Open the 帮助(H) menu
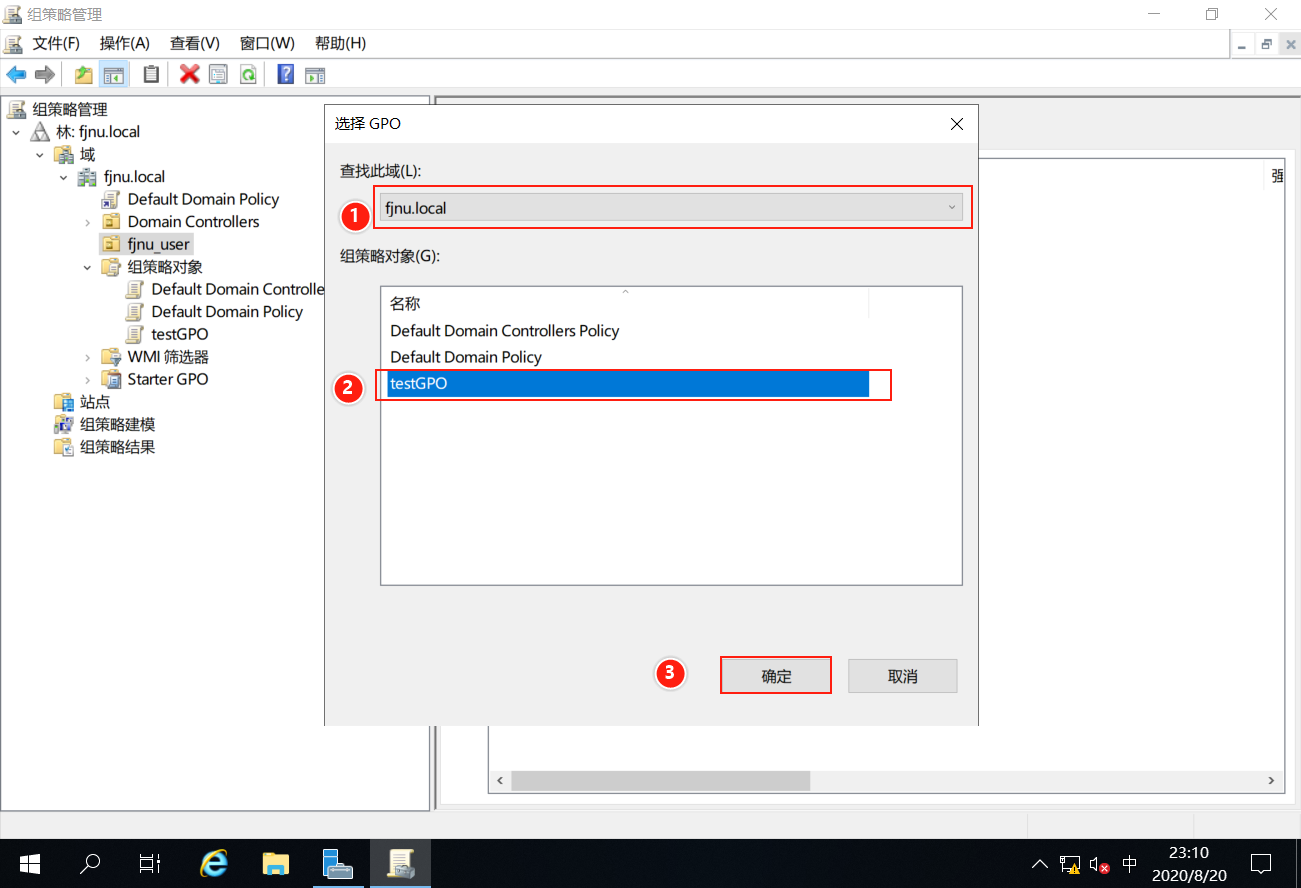 pyautogui.click(x=340, y=43)
